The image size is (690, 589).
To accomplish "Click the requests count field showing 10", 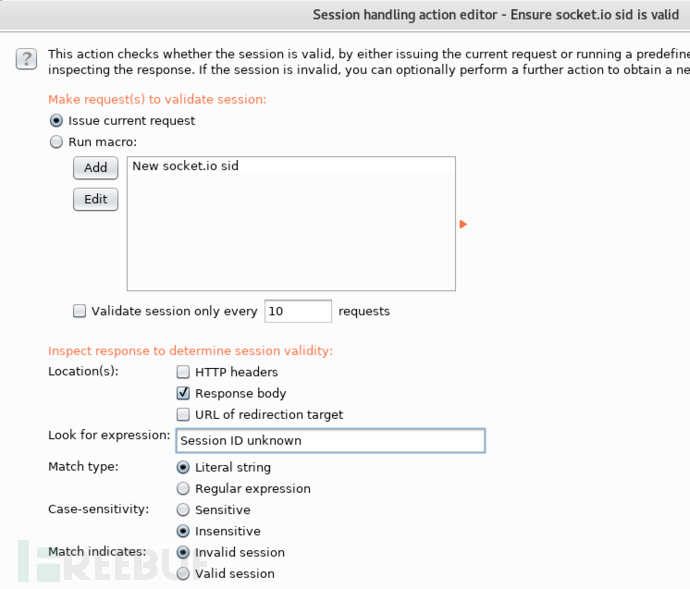I will point(298,311).
